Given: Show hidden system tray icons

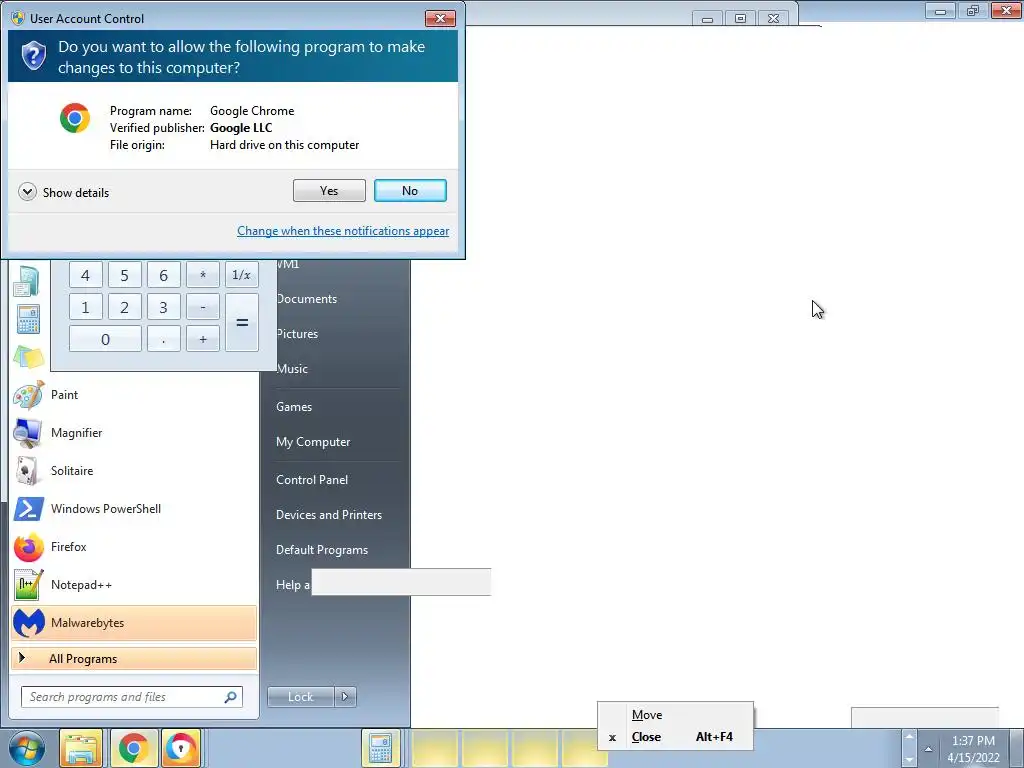Looking at the screenshot, I should click(x=928, y=749).
